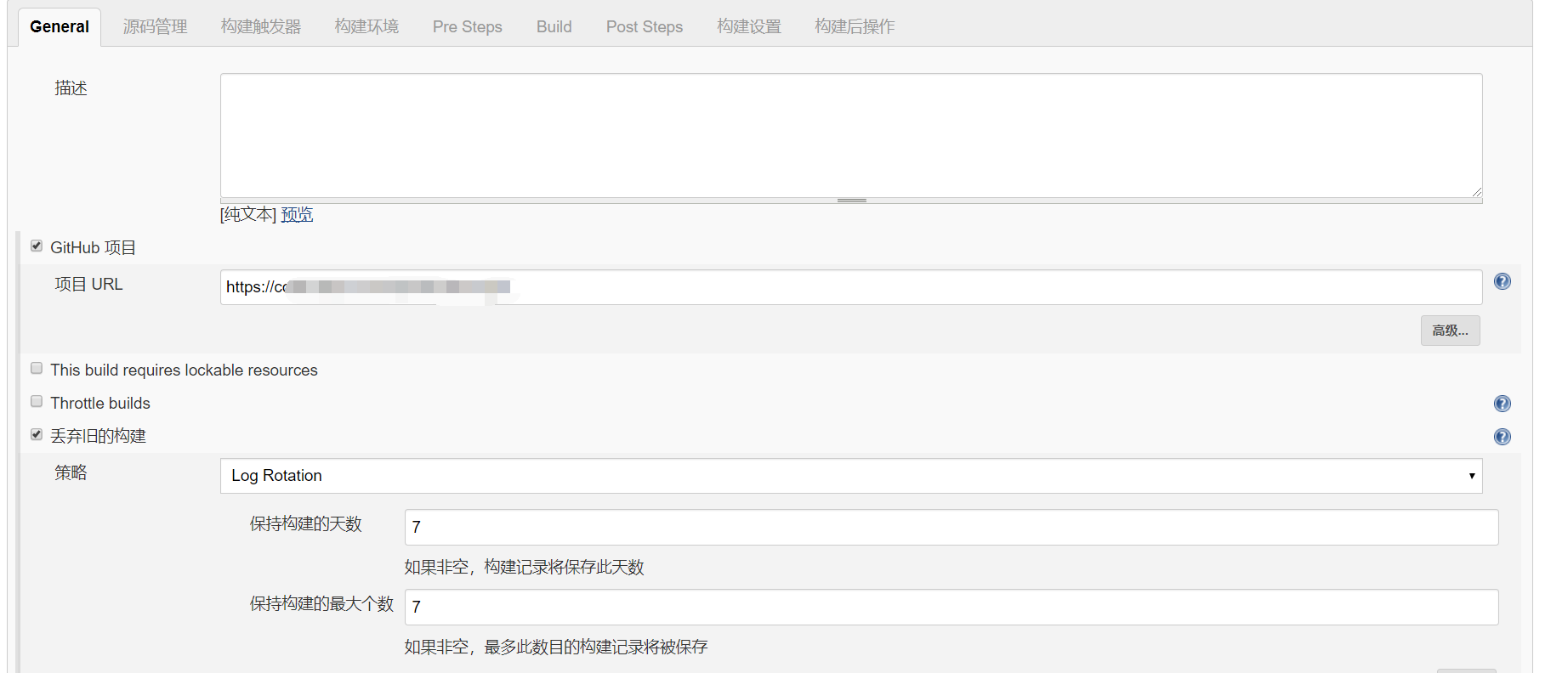Open help for the 项目 URL field
The height and width of the screenshot is (673, 1568).
click(1503, 281)
